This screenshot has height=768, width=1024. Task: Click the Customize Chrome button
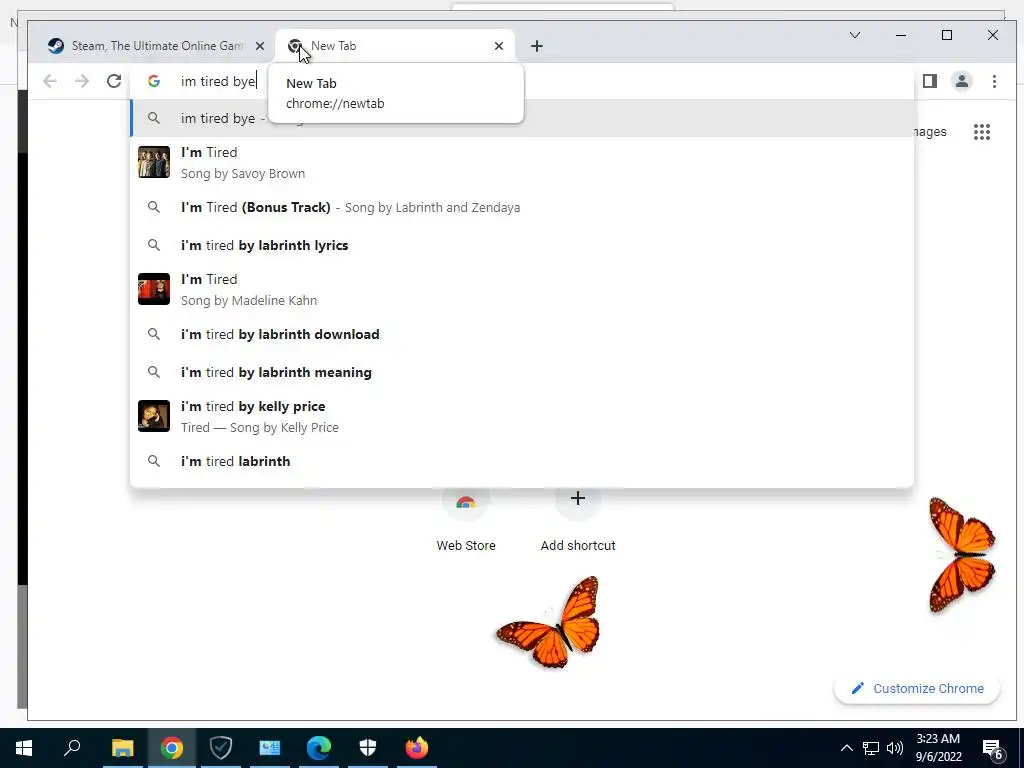[x=917, y=688]
